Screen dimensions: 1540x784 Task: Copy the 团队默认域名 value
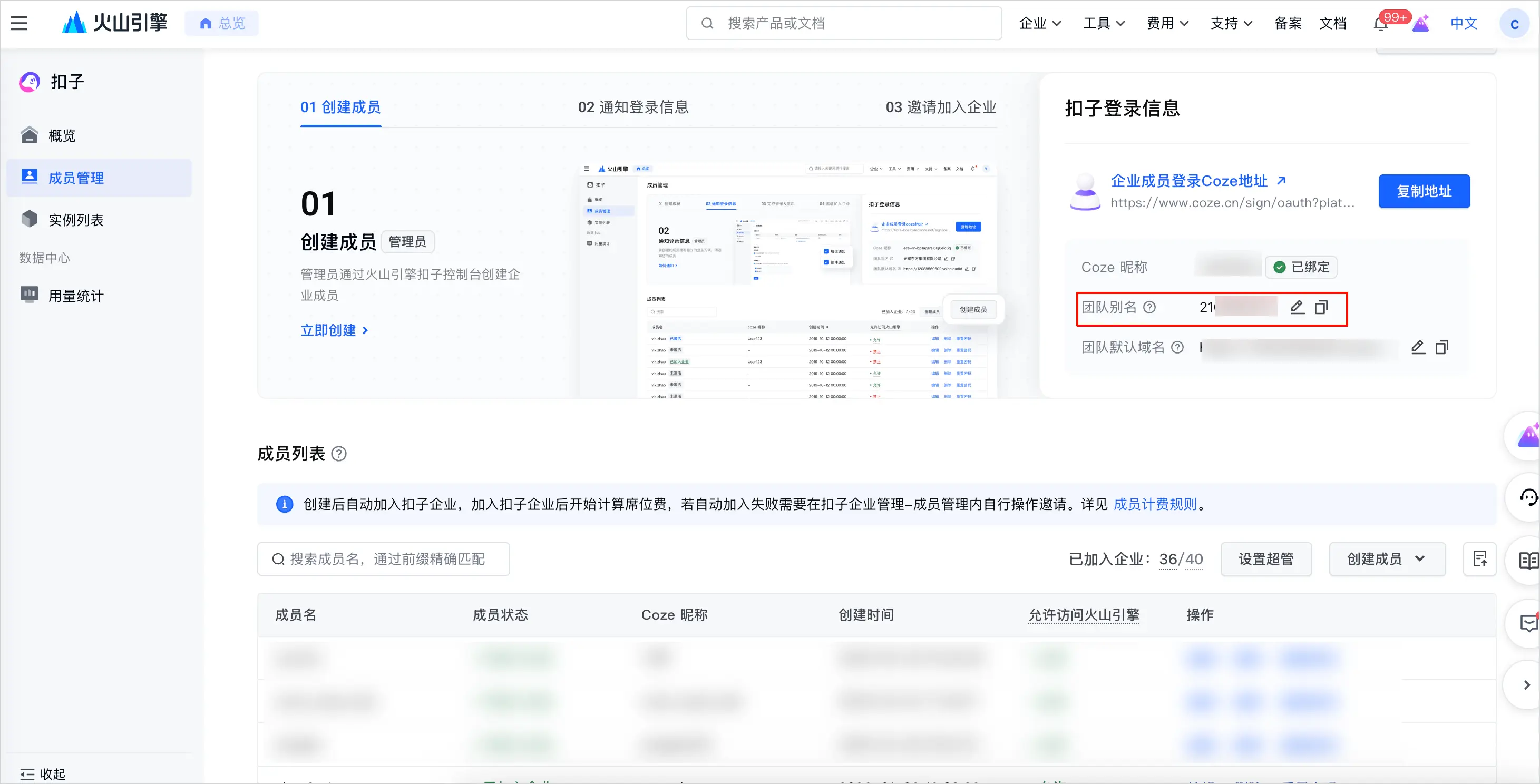[x=1442, y=347]
